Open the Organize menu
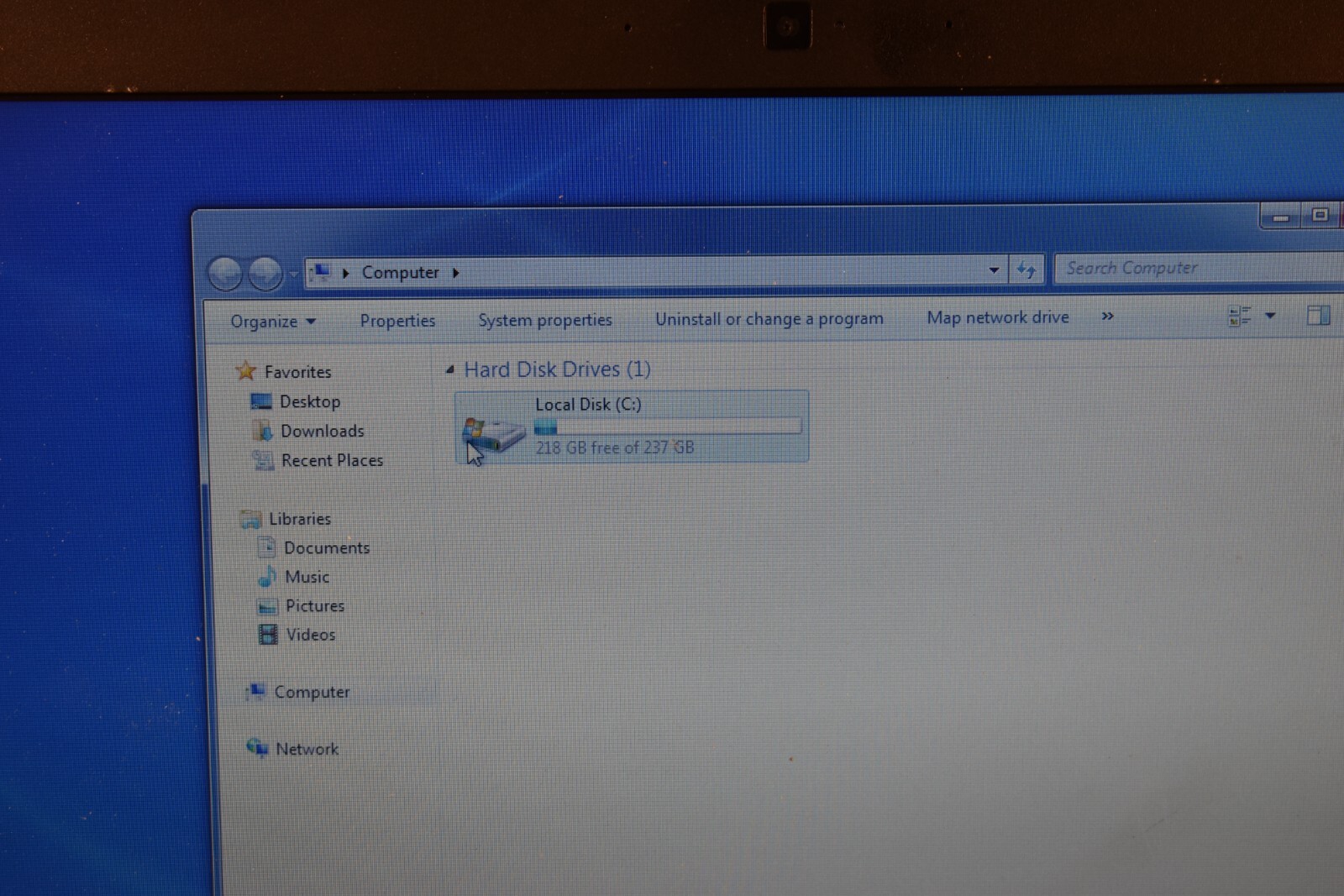Screen dimensions: 1344x896 coord(273,322)
